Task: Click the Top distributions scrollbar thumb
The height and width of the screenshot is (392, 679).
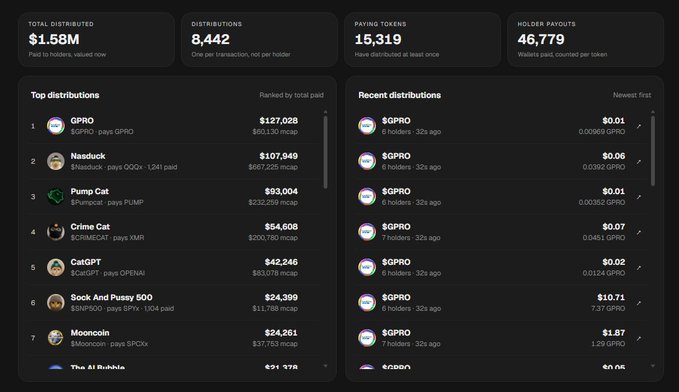Action: tap(325, 152)
